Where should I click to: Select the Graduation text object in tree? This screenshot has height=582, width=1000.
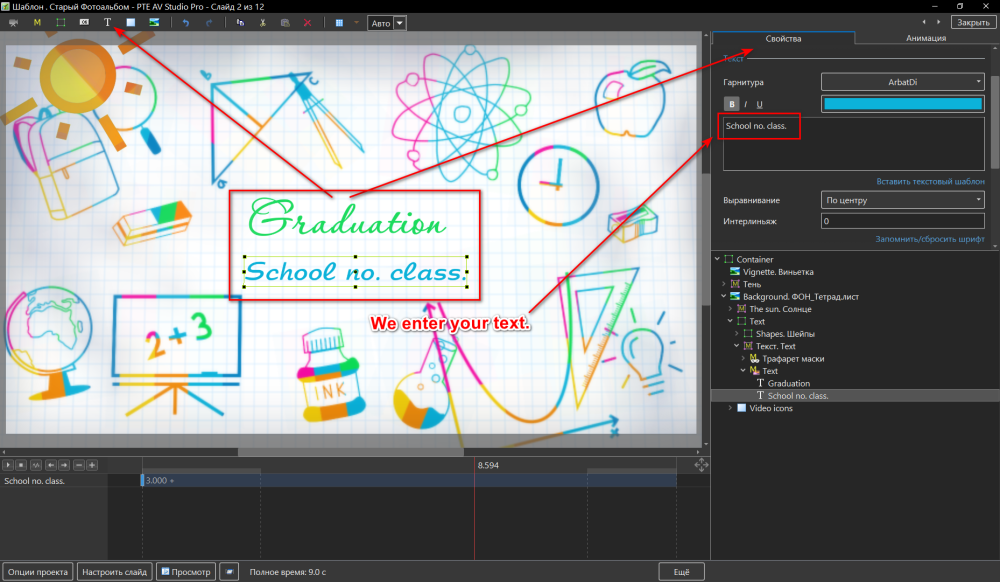(789, 383)
